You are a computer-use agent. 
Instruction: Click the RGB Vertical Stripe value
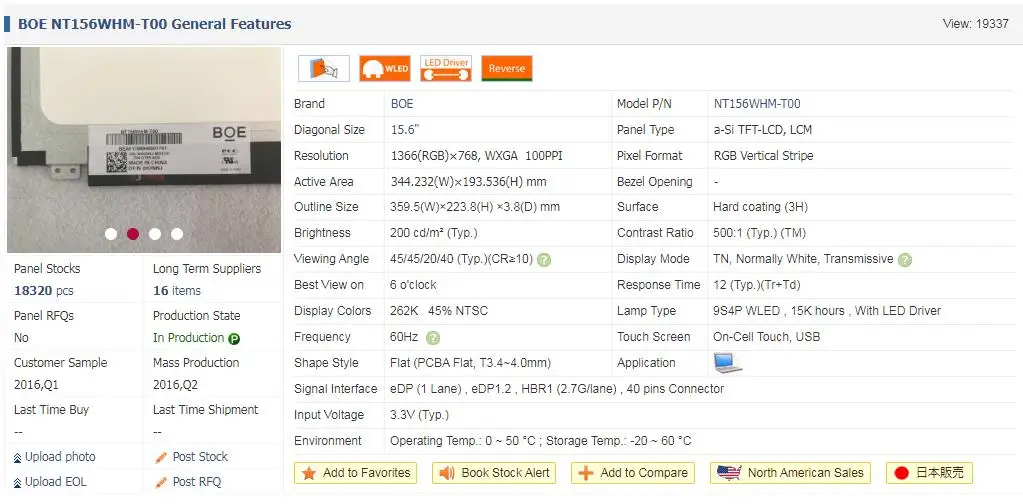tap(763, 156)
